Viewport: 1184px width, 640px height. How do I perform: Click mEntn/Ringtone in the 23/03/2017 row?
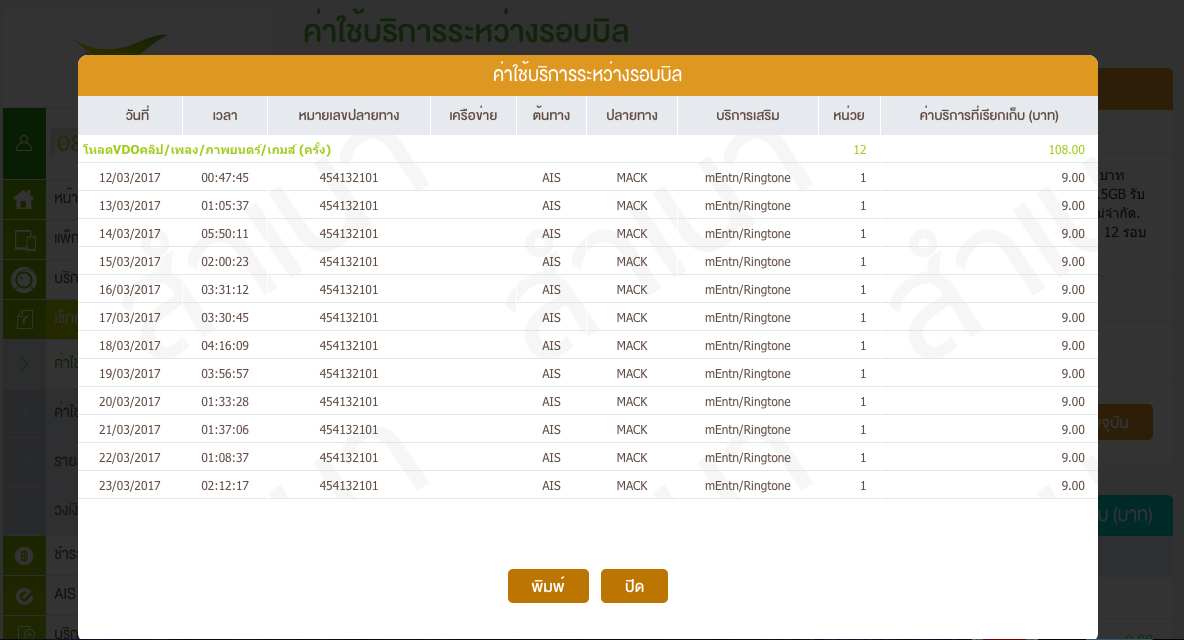(x=748, y=485)
